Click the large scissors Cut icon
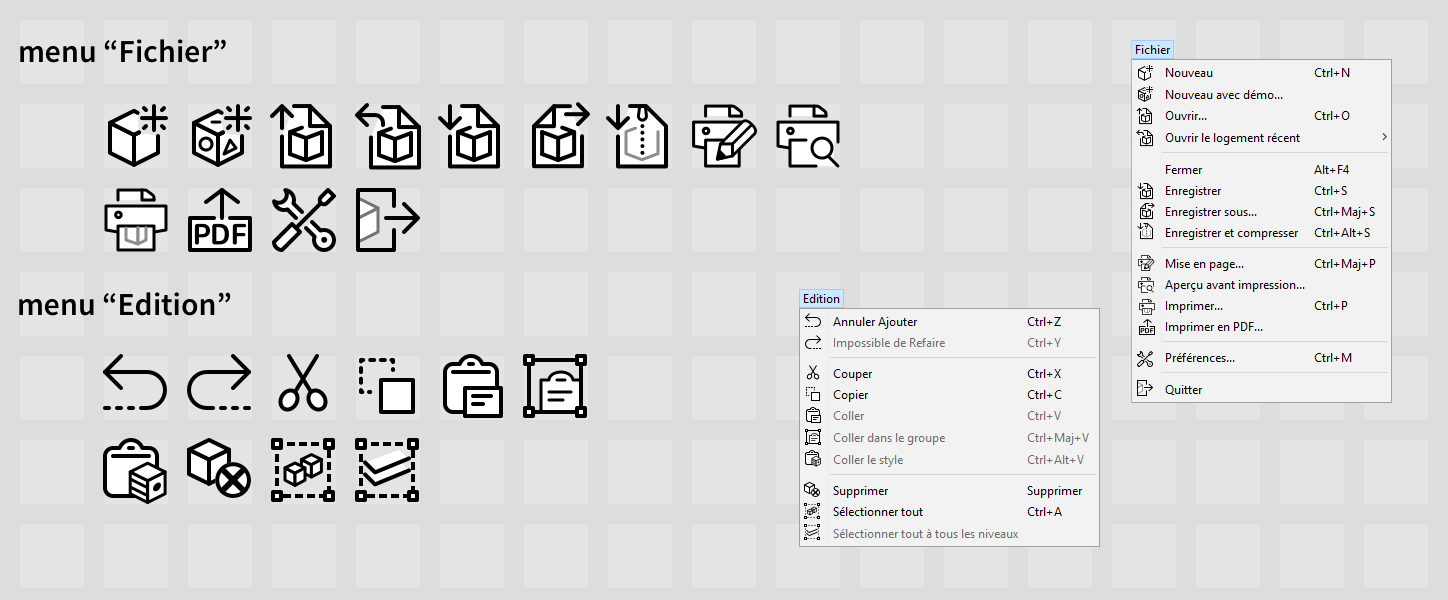This screenshot has width=1448, height=600. (x=303, y=383)
